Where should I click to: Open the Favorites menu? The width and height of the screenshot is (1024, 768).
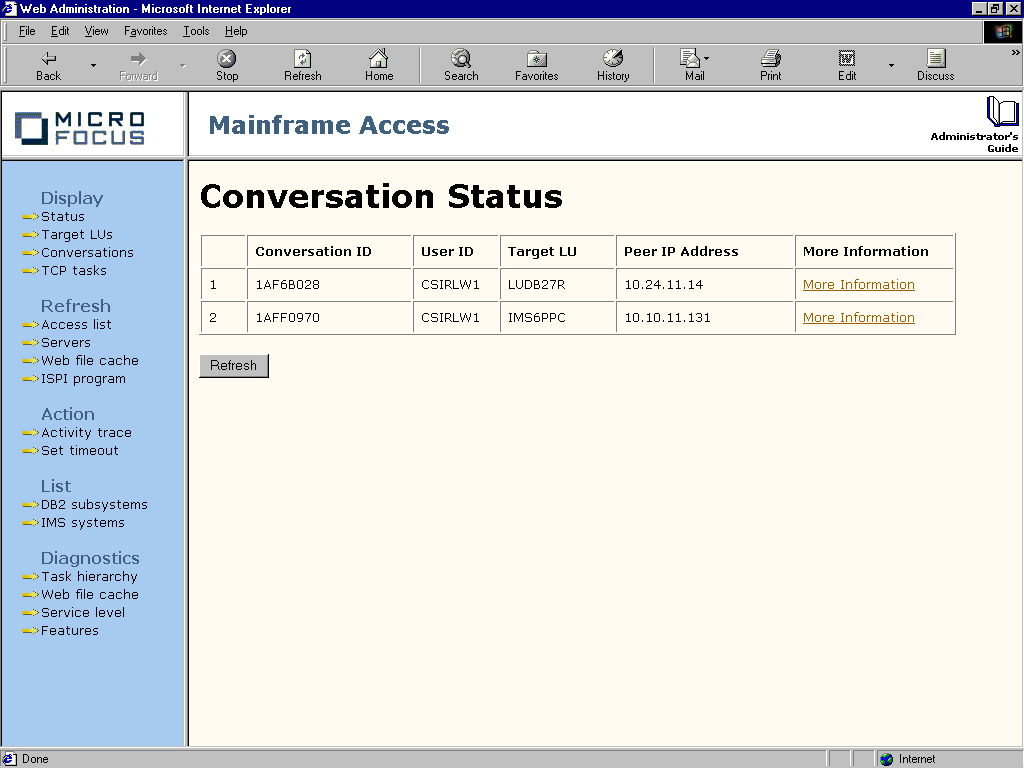(x=145, y=31)
